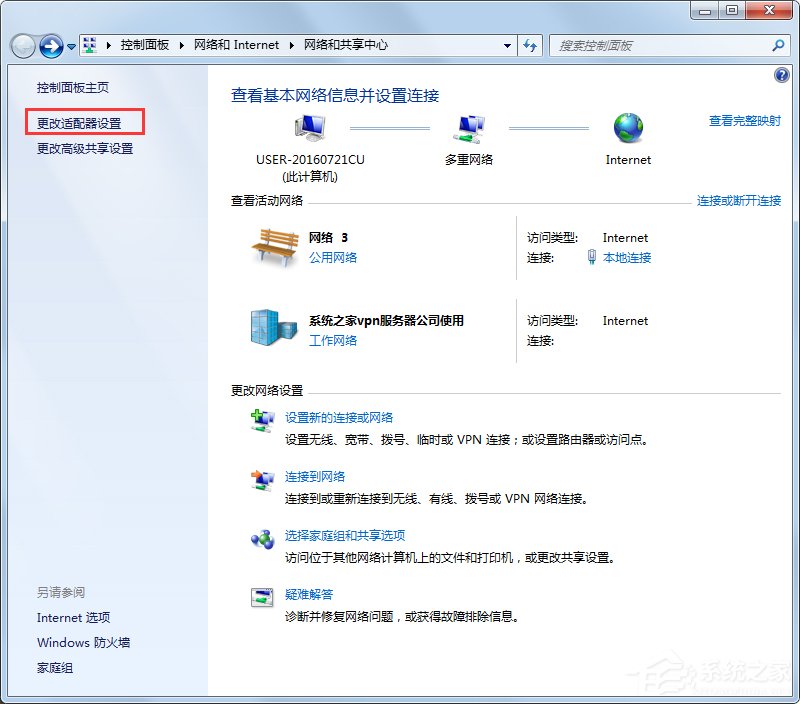The image size is (800, 704).
Task: Click the refresh icon beside address bar
Action: pos(530,45)
